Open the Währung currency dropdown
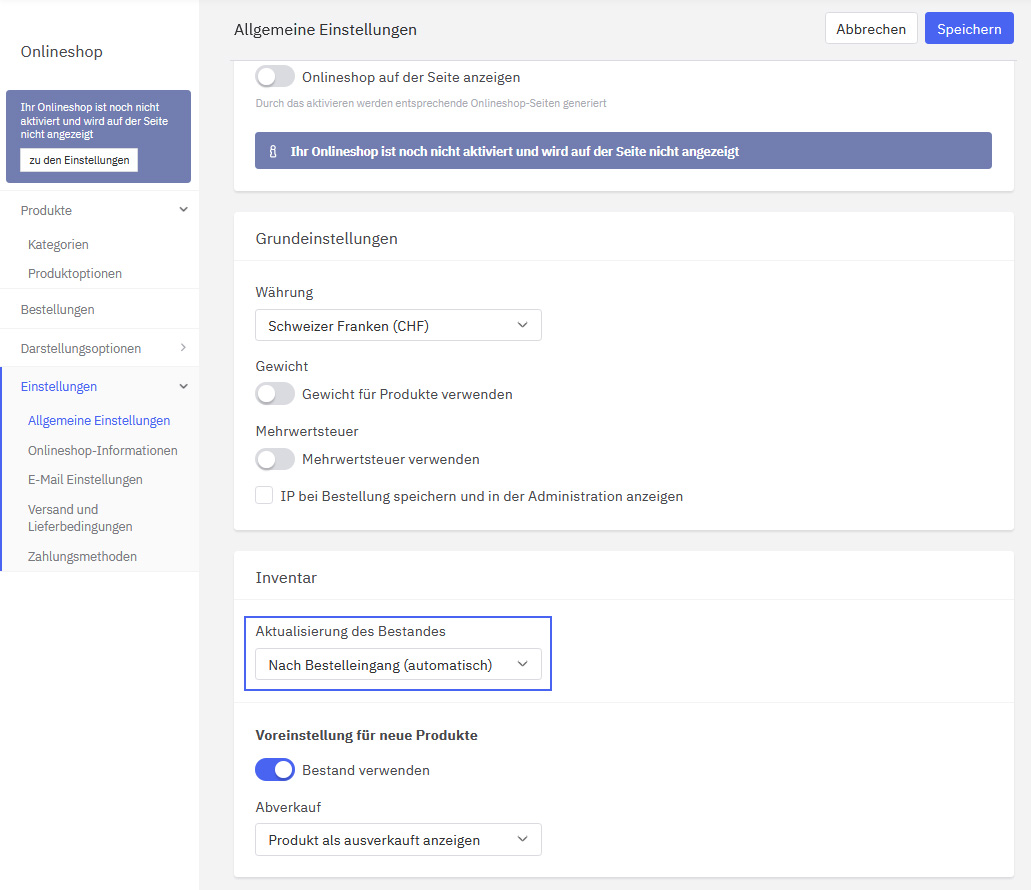The image size is (1031, 890). click(x=398, y=325)
